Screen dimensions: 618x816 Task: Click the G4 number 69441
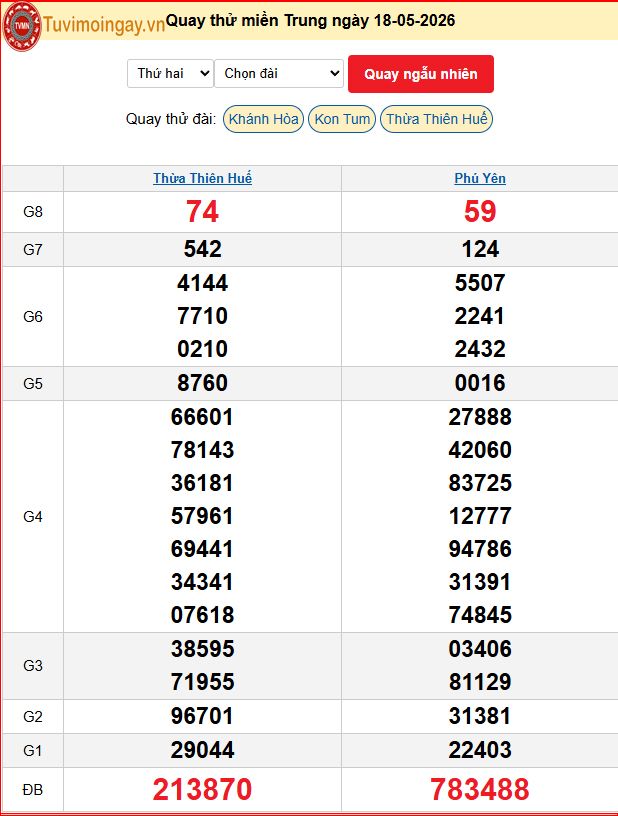point(202,549)
